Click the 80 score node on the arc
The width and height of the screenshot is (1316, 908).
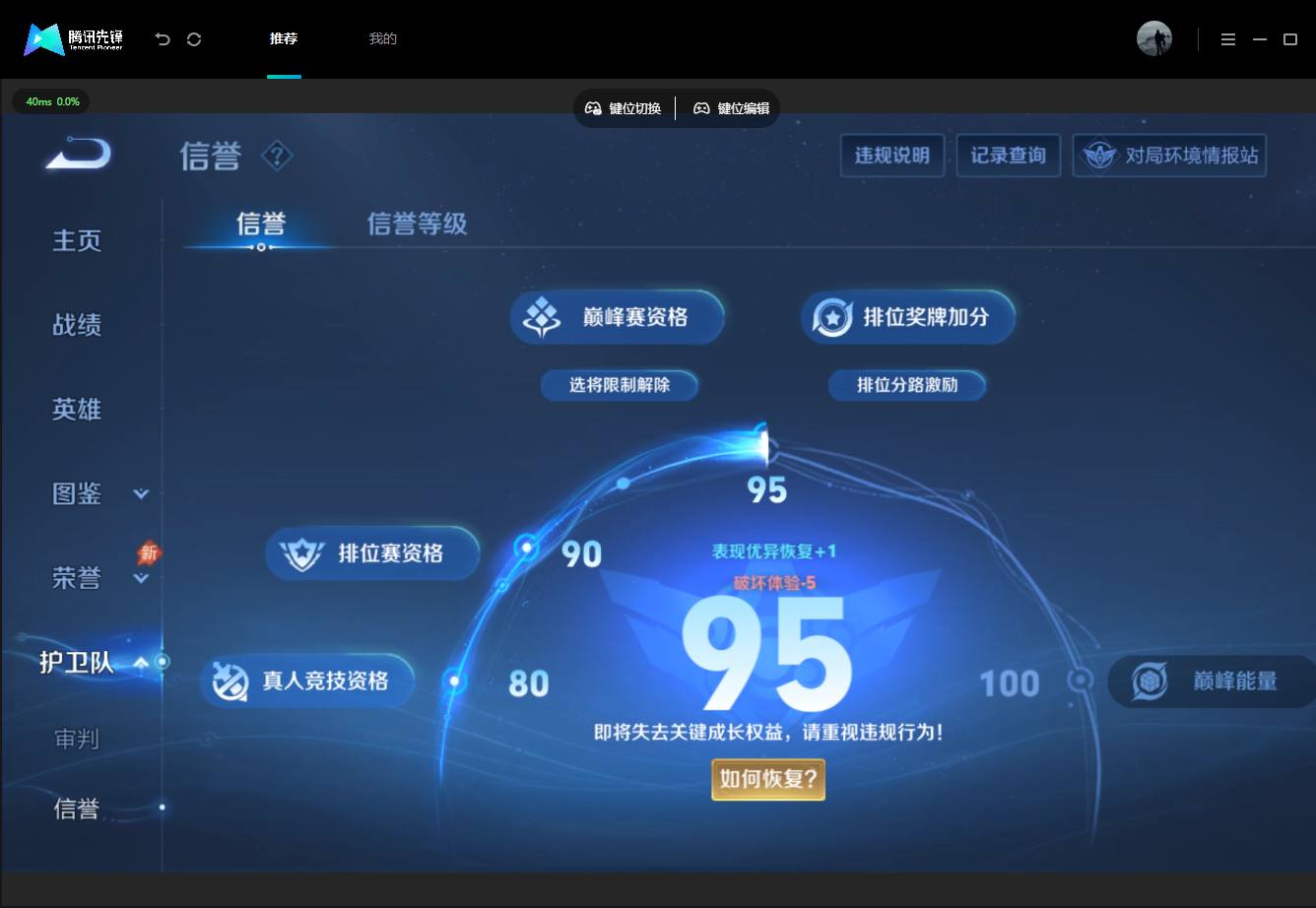click(454, 680)
